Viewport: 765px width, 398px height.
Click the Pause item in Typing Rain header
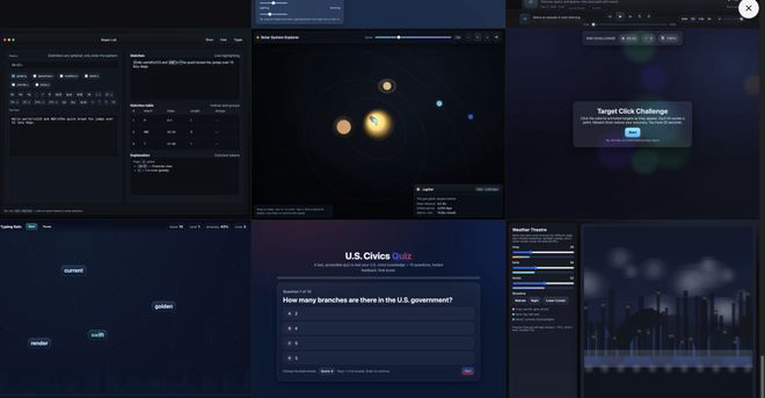[x=47, y=227]
